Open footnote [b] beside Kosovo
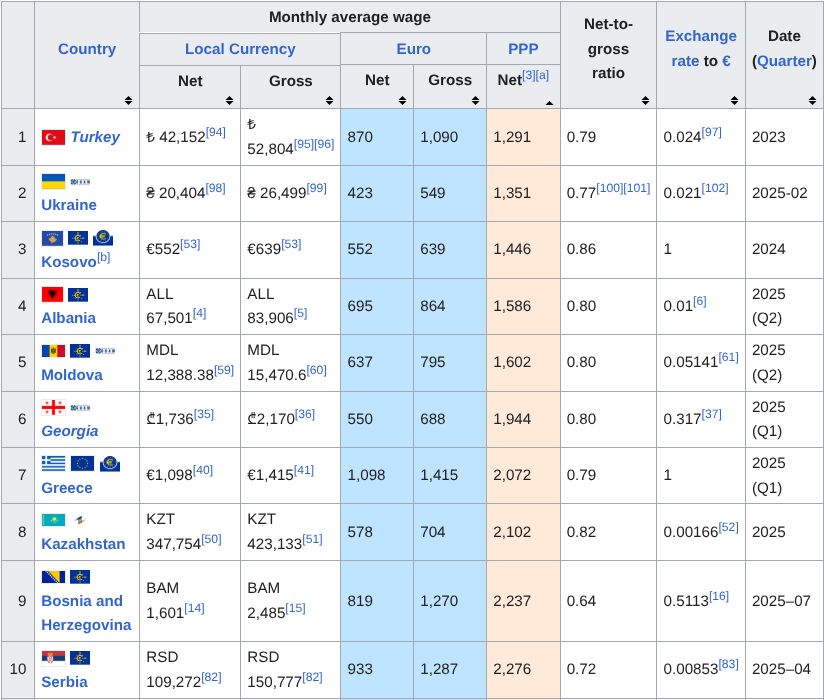This screenshot has height=700, width=824. pos(104,257)
